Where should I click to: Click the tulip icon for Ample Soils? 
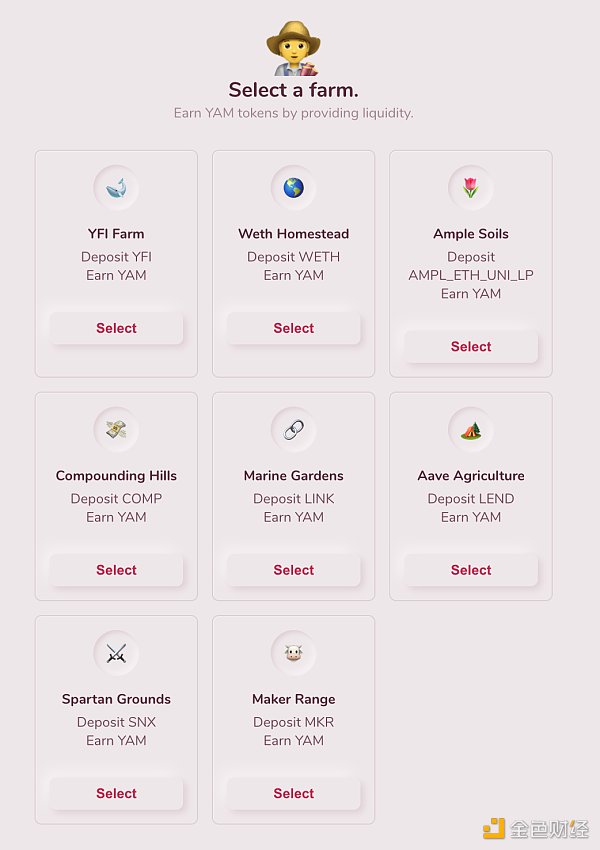point(471,187)
